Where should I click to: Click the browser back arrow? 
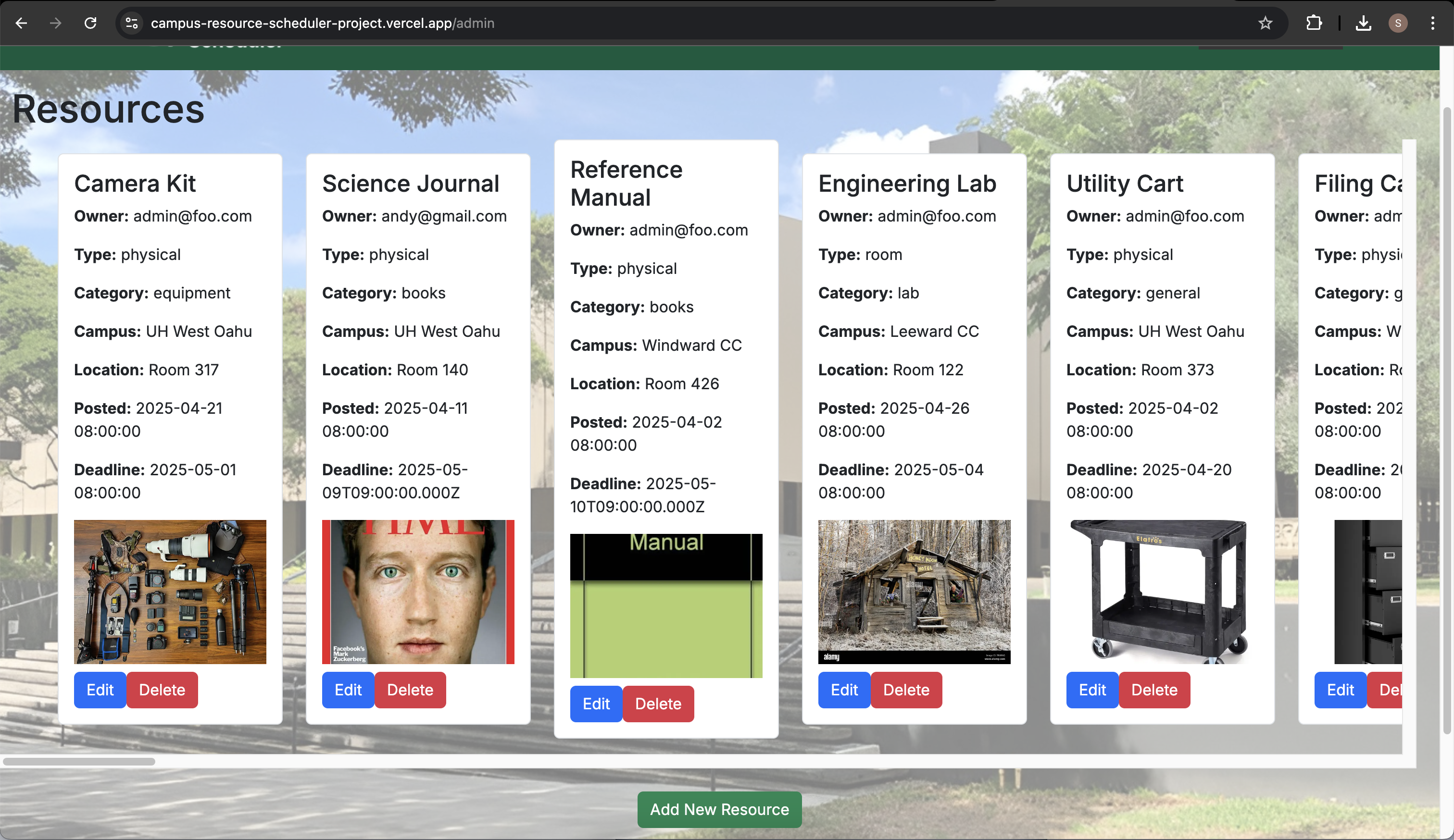21,23
